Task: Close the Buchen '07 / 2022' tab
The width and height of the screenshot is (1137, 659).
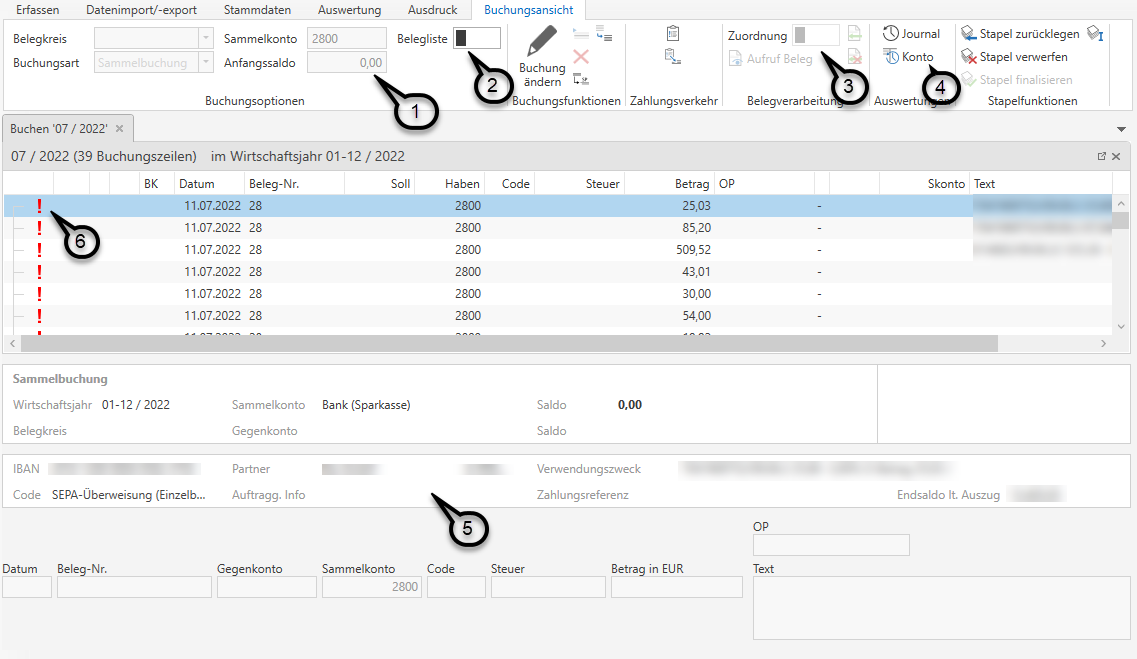Action: click(x=119, y=129)
